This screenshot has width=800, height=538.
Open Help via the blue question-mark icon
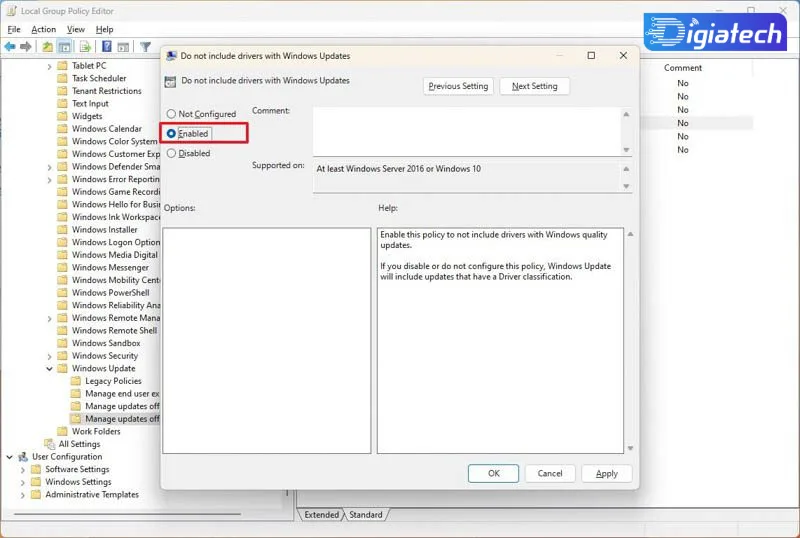click(107, 47)
